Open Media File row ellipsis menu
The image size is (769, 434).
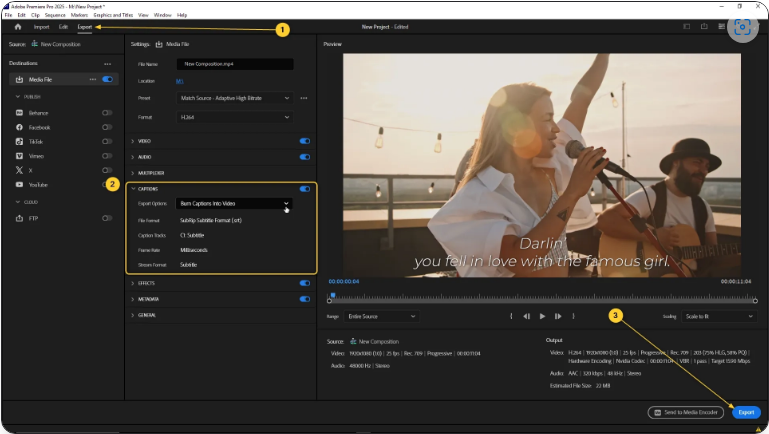tap(93, 79)
